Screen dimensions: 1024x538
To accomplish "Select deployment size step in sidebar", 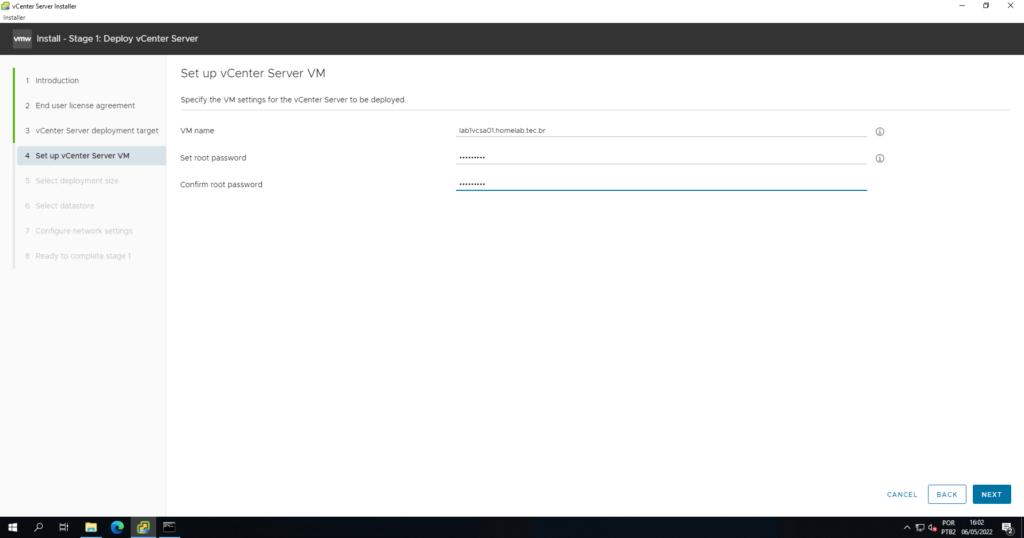I will (x=77, y=181).
